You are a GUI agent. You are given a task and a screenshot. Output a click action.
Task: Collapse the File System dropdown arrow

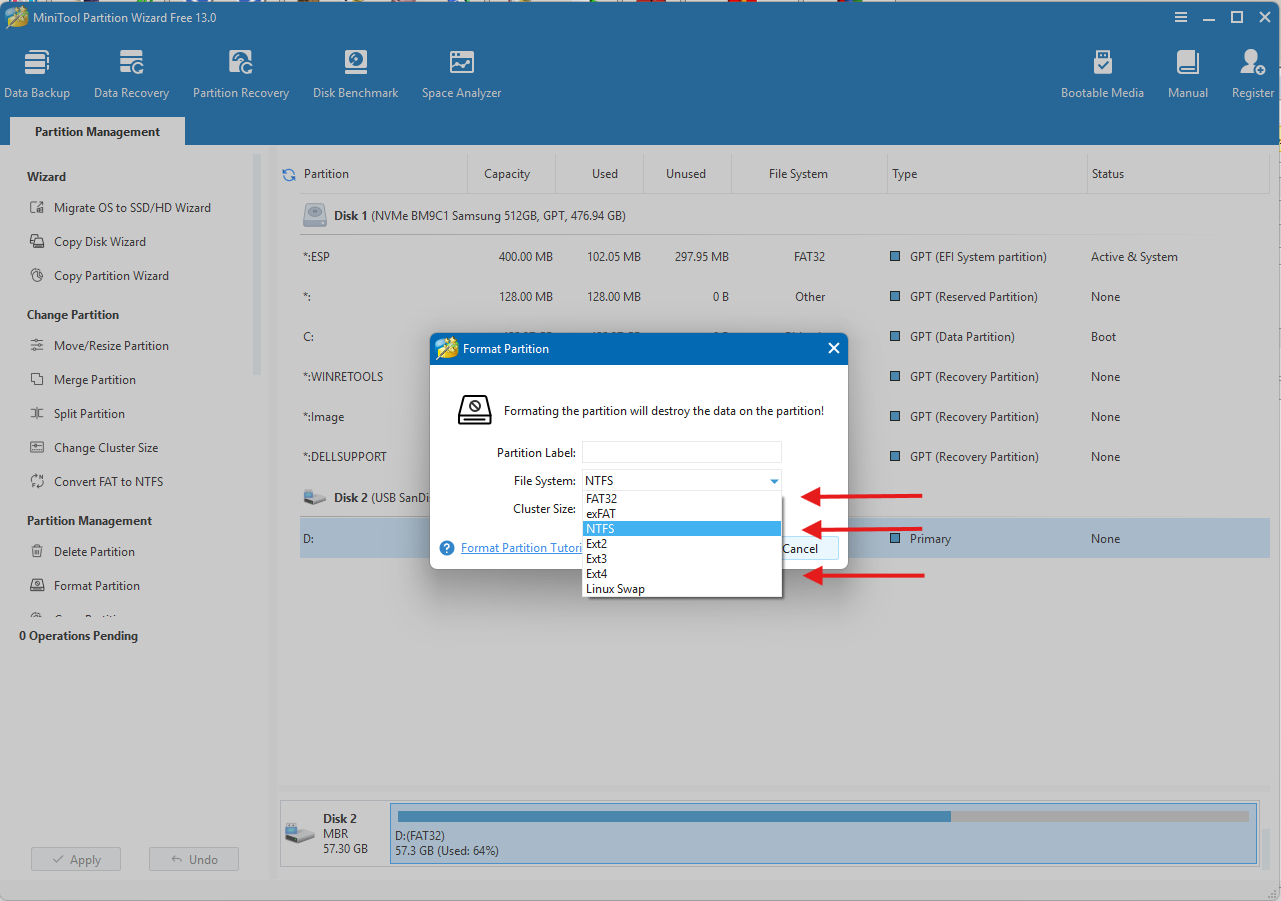(773, 481)
